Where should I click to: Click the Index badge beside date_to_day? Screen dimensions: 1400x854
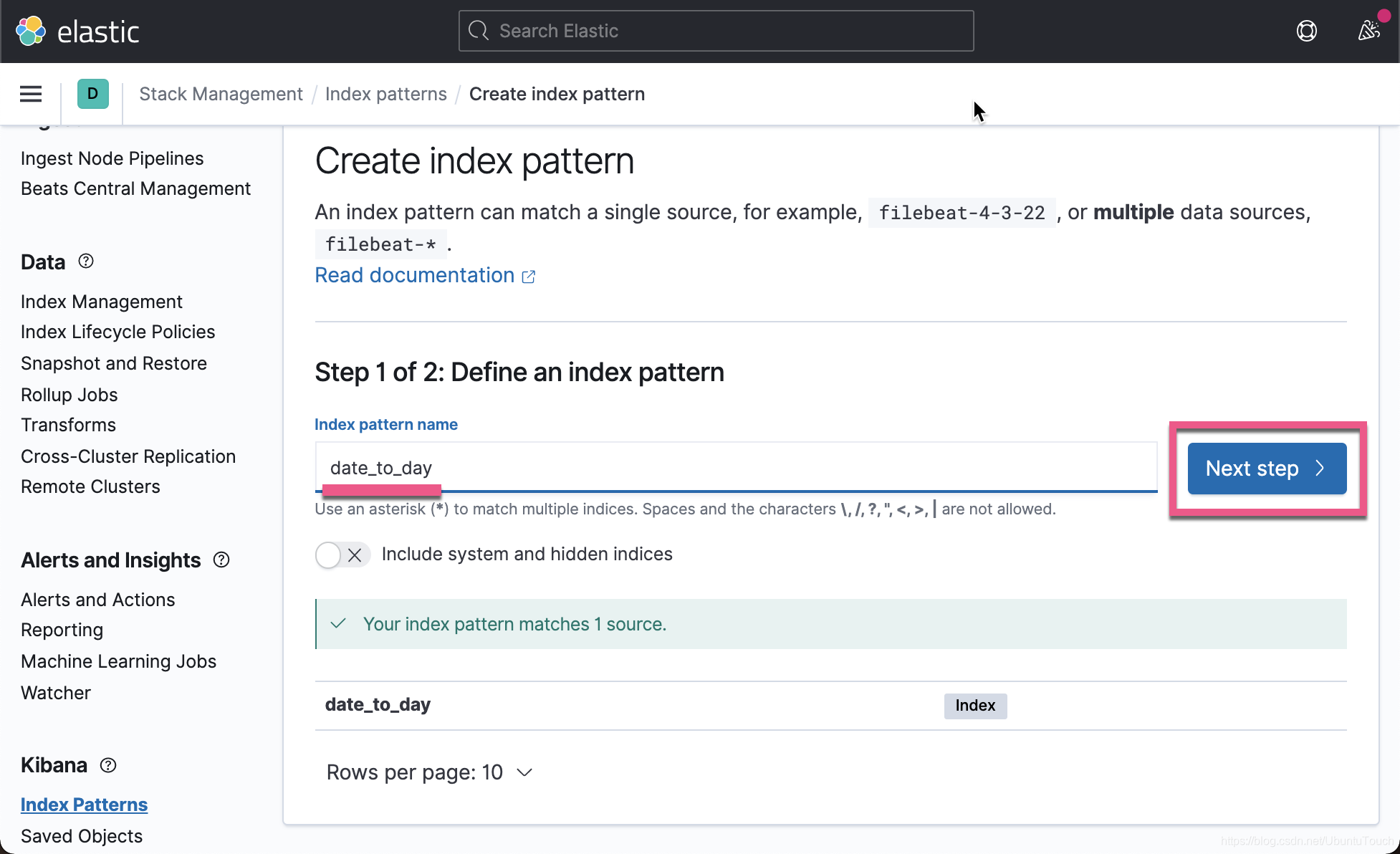(975, 706)
